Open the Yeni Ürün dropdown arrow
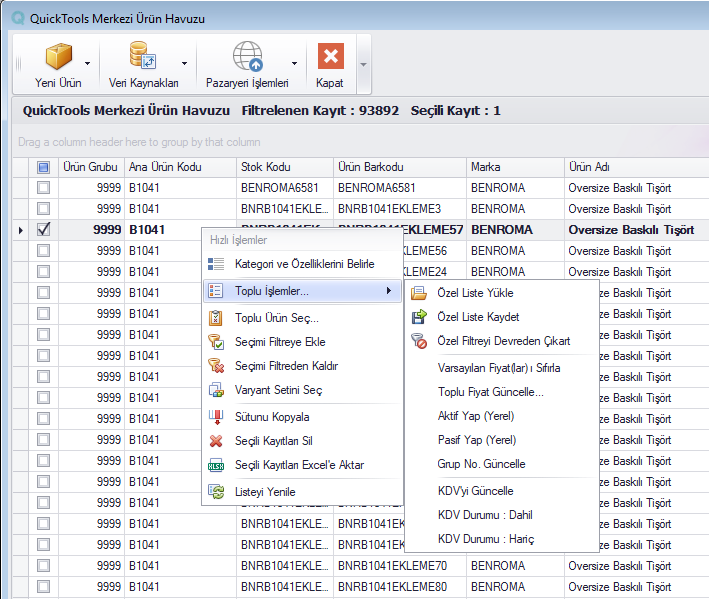 (x=87, y=64)
